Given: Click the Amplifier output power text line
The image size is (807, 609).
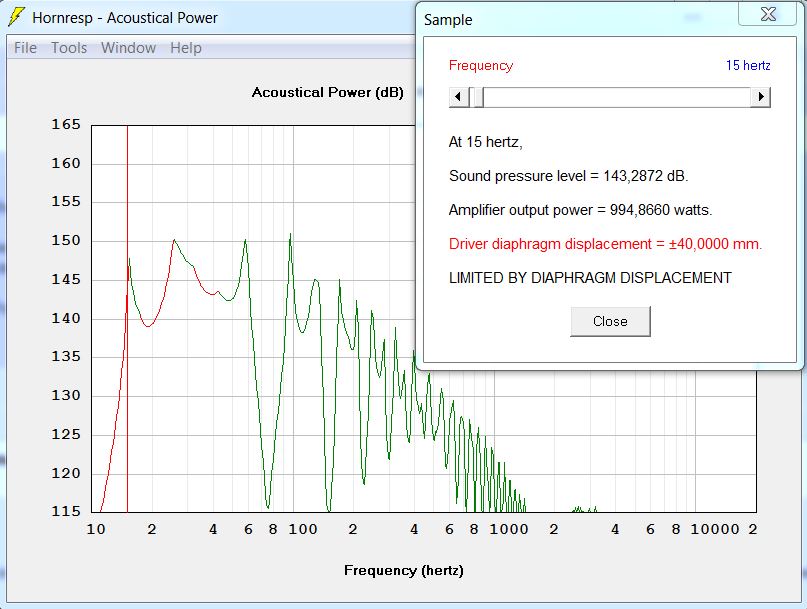Looking at the screenshot, I should (581, 210).
